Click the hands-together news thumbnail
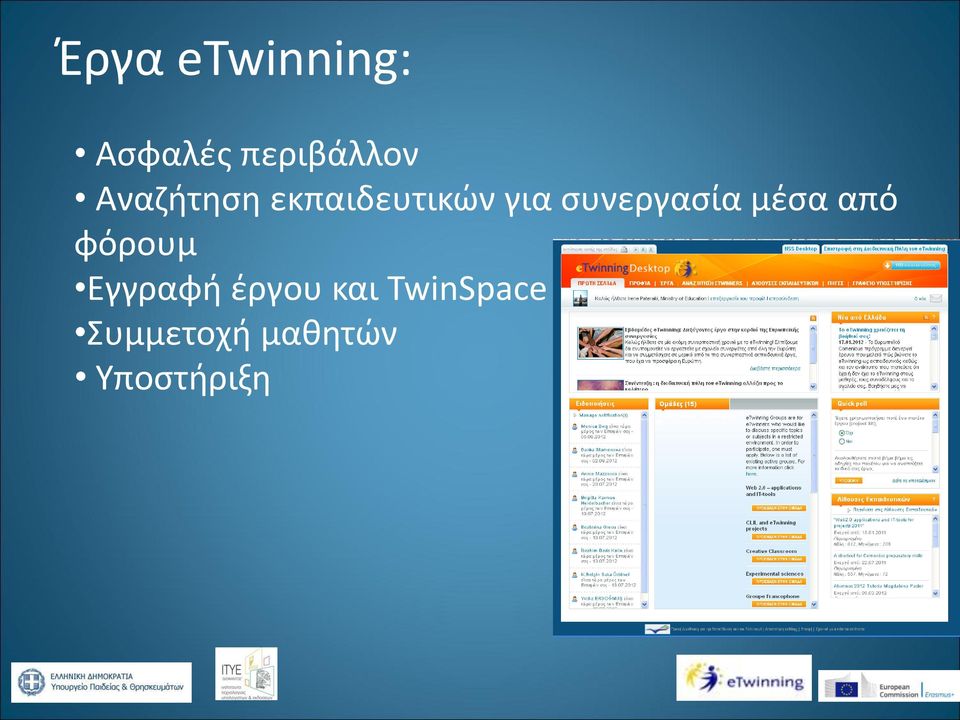The height and width of the screenshot is (720, 960). pyautogui.click(x=599, y=343)
